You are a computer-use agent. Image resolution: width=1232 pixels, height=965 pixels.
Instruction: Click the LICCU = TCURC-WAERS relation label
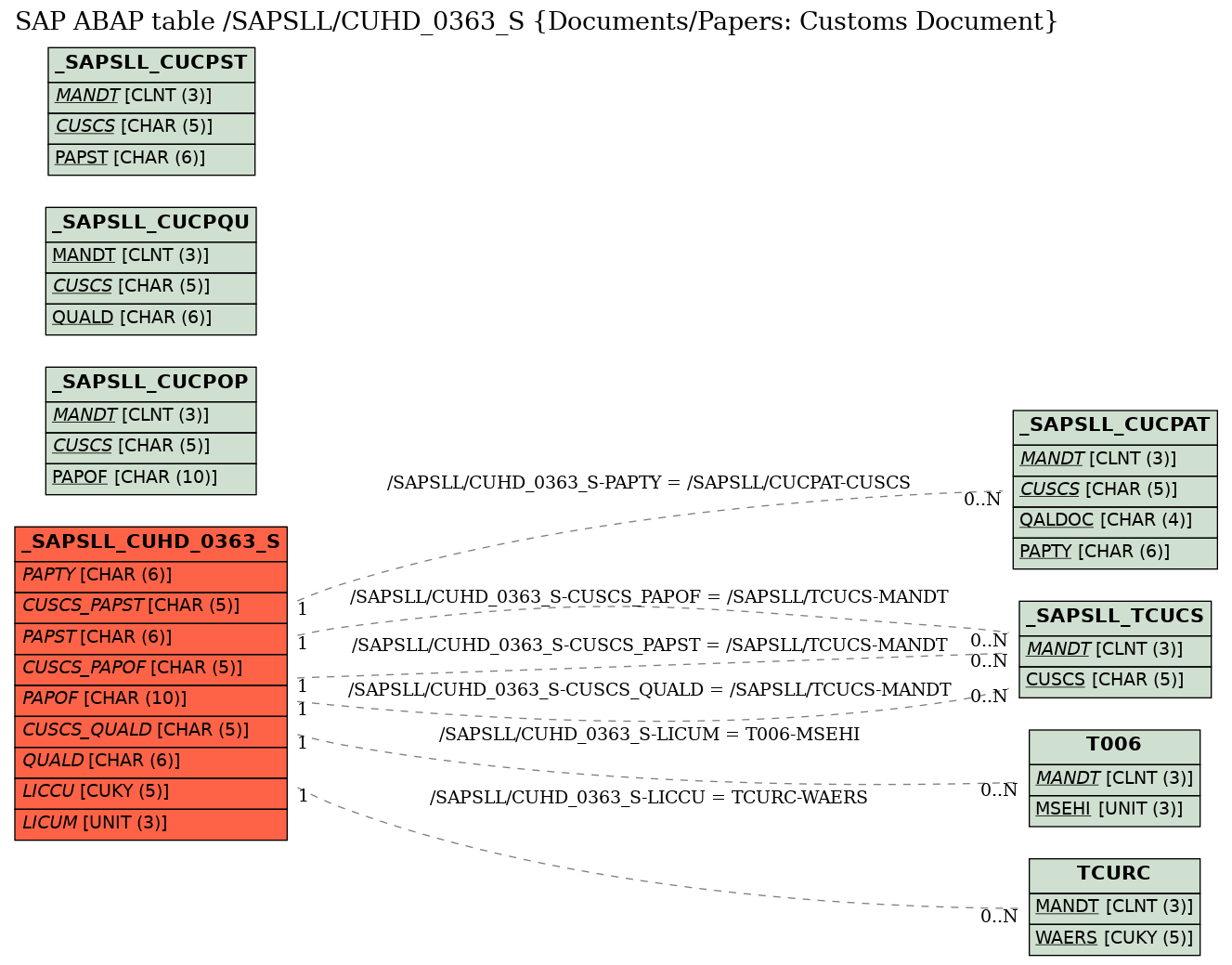pos(649,798)
